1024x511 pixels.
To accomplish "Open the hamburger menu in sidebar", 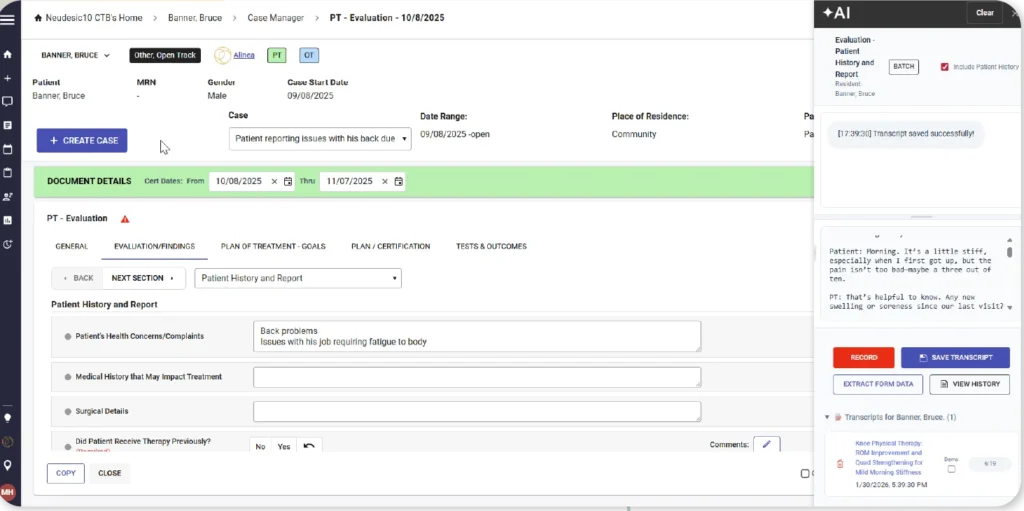I will [8, 20].
